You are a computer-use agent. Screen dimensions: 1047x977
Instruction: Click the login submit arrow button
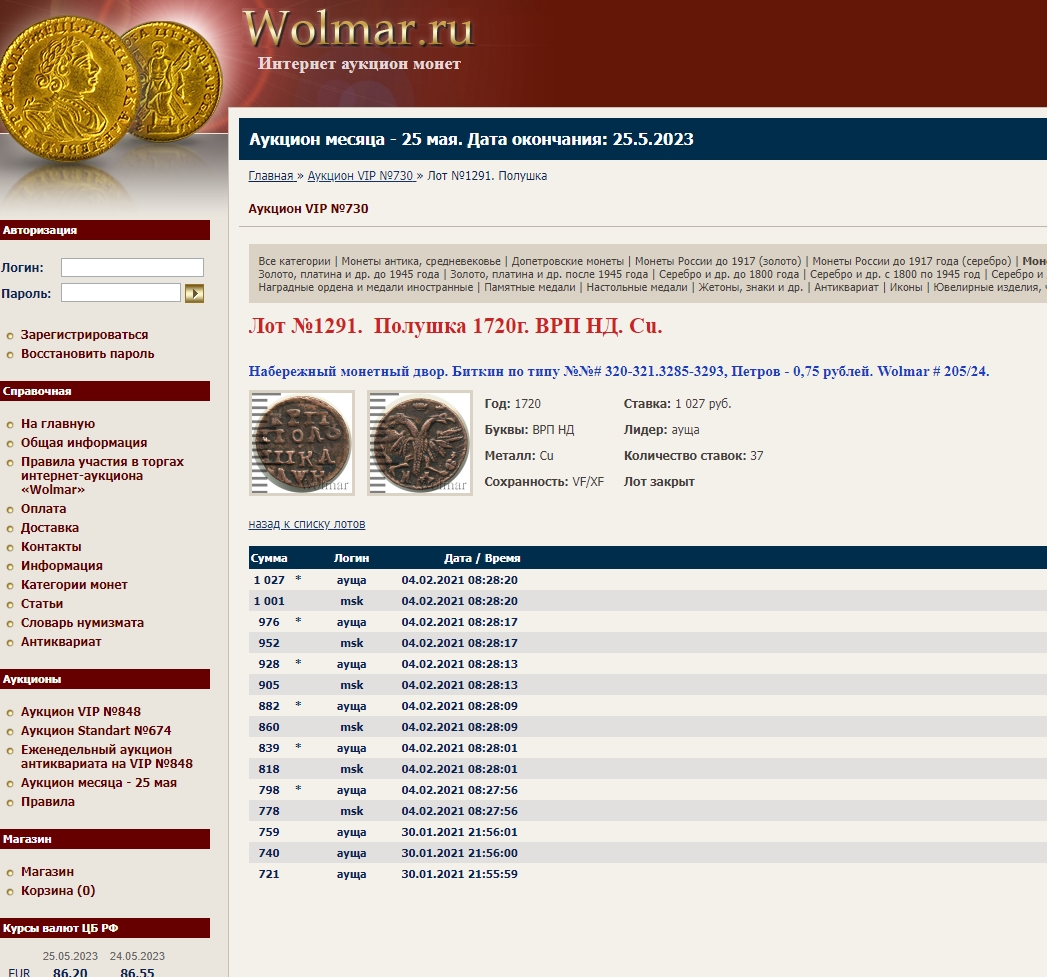pos(194,293)
